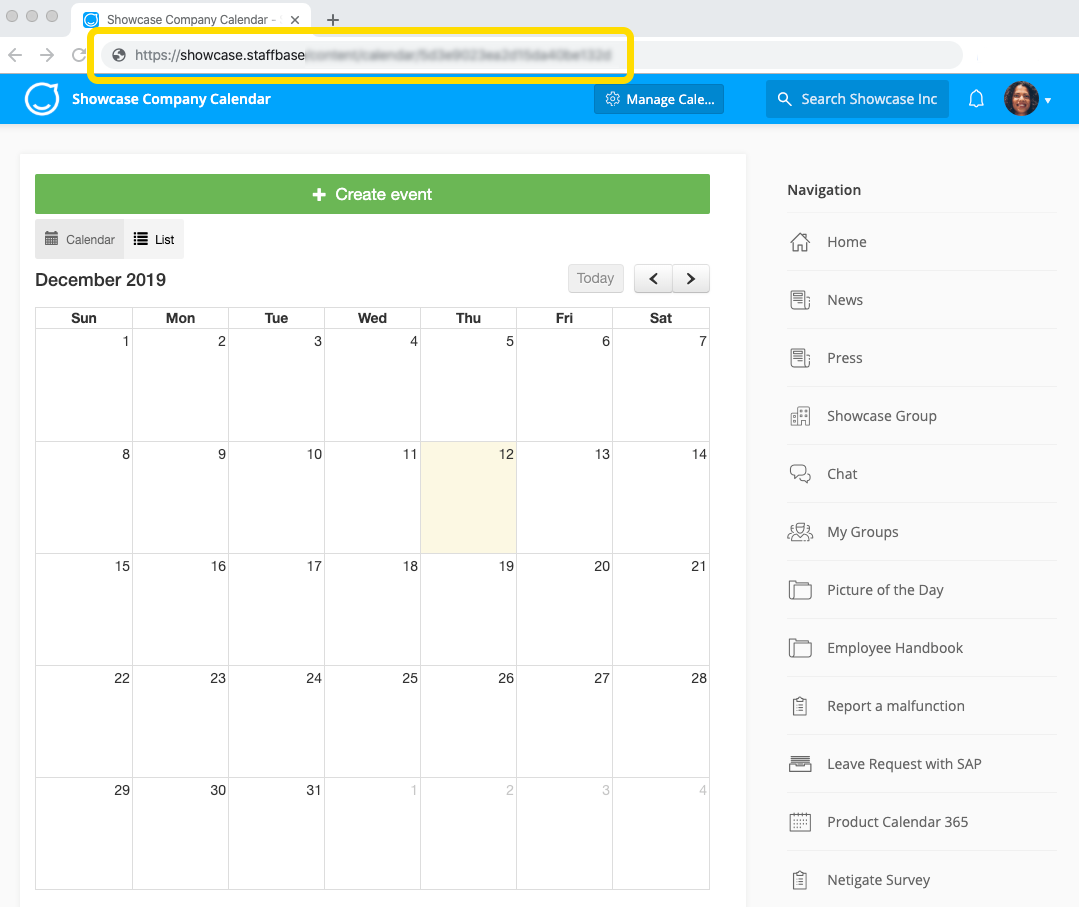The width and height of the screenshot is (1080, 908).
Task: Click the Chat speech bubbles icon
Action: click(800, 474)
